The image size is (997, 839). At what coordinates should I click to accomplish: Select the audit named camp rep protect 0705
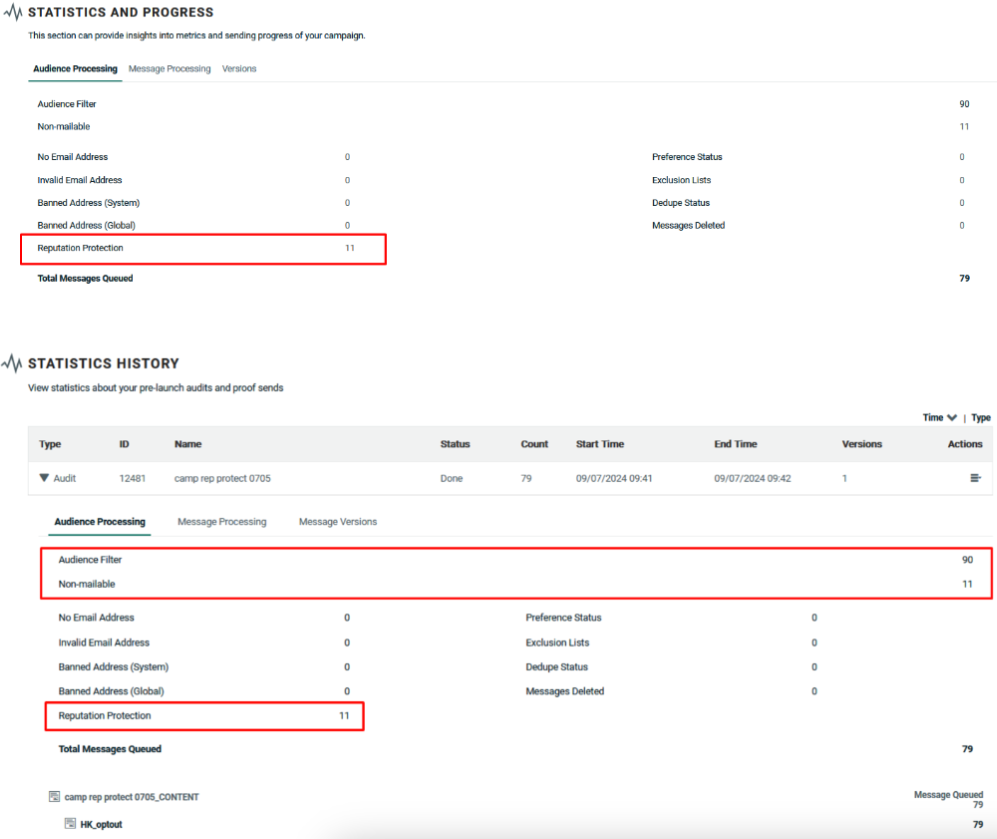pos(222,478)
